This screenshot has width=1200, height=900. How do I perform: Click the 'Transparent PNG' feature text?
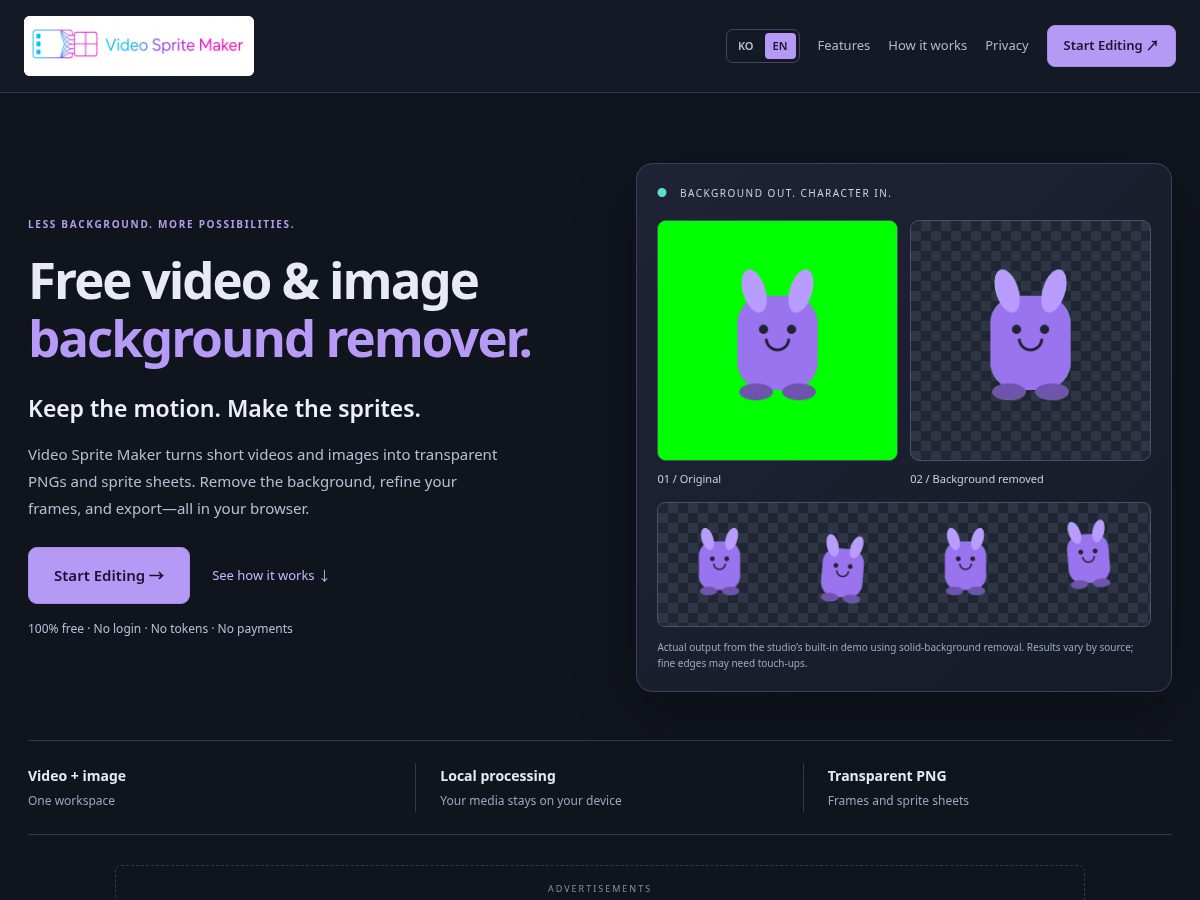(887, 776)
